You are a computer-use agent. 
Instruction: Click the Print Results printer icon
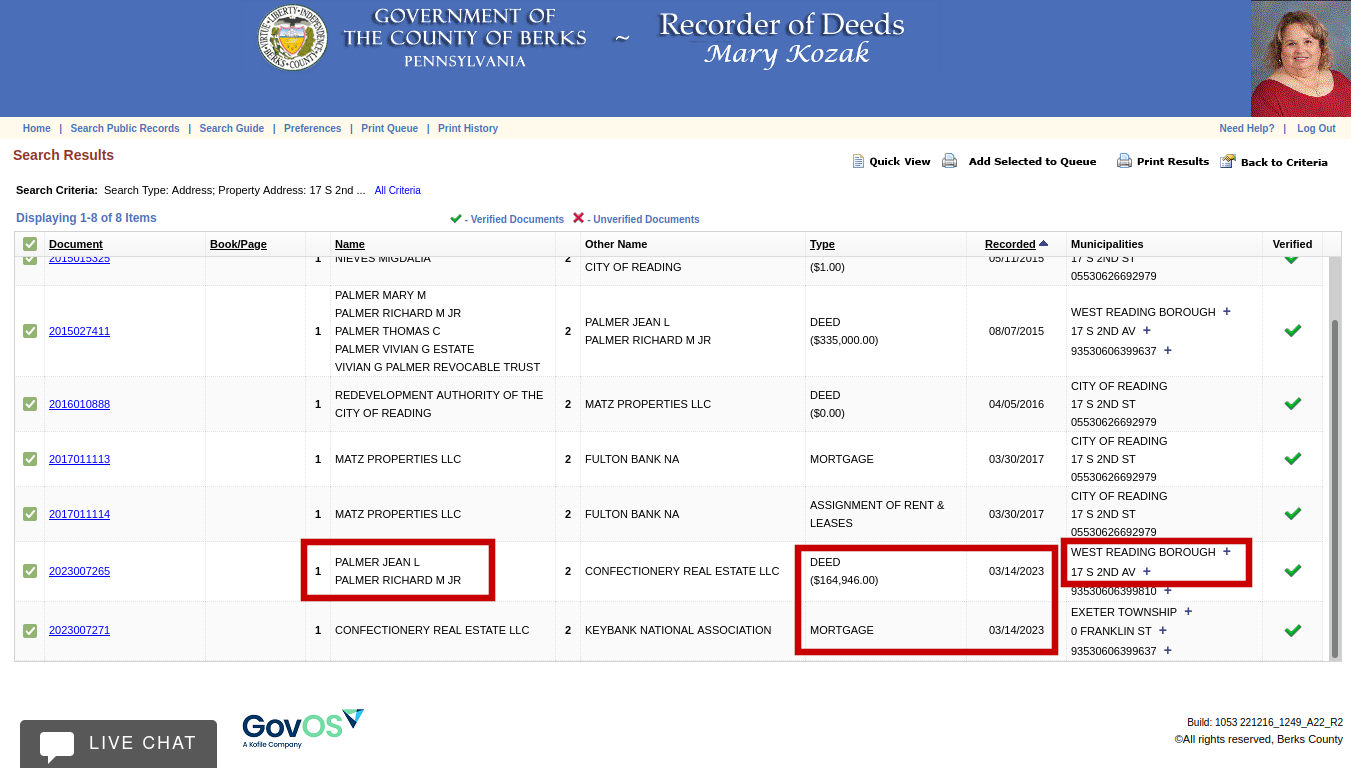coord(1124,161)
